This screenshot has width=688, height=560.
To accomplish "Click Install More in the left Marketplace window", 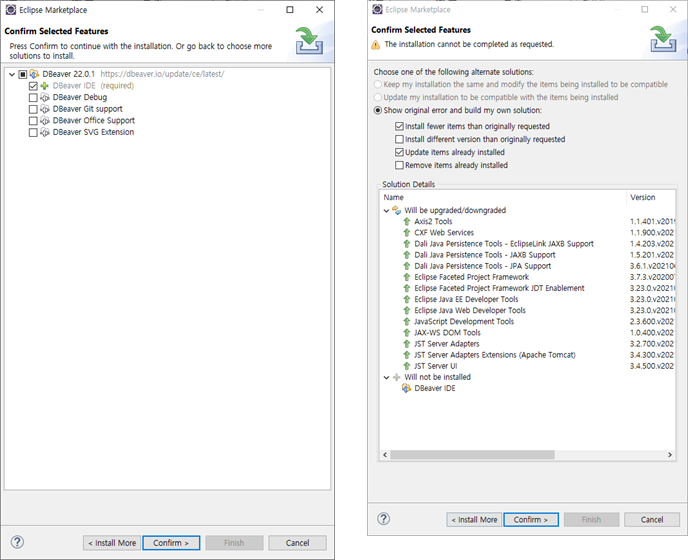I will [112, 543].
